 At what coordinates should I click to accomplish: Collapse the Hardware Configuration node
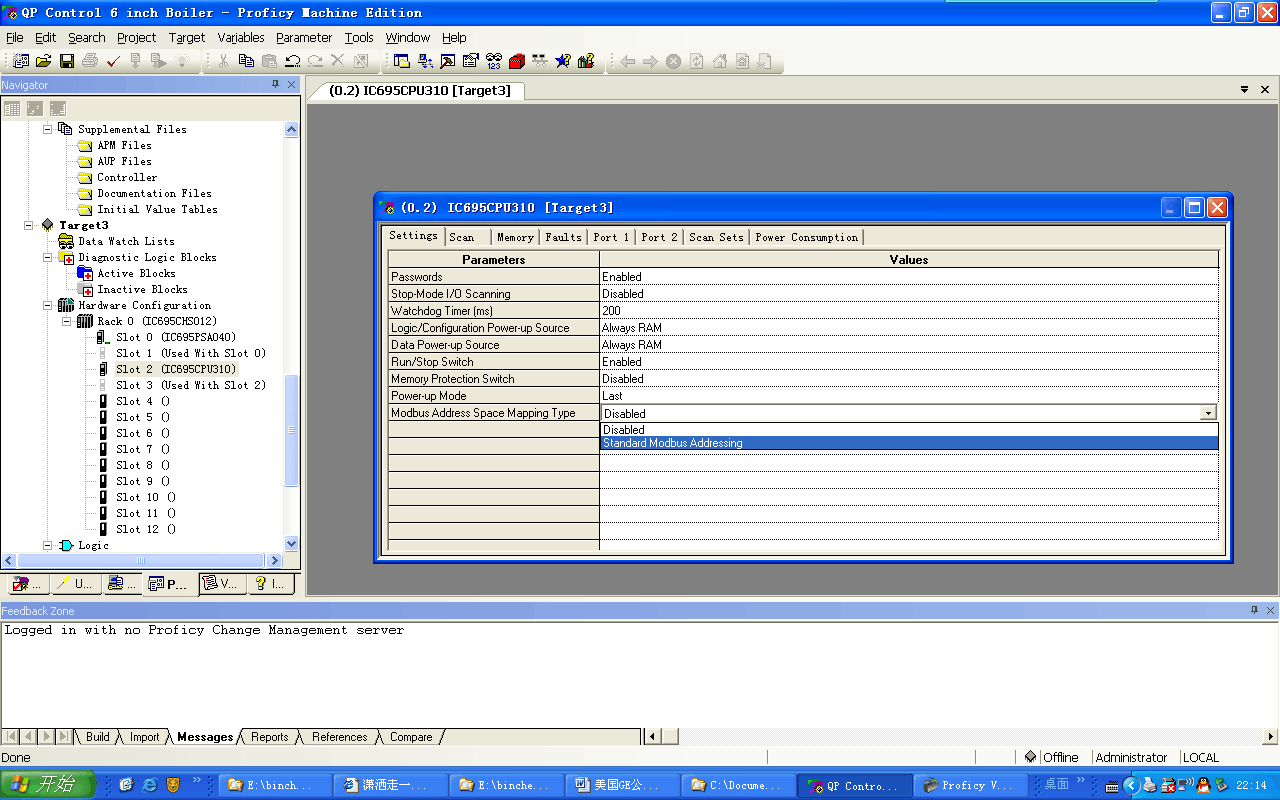47,305
